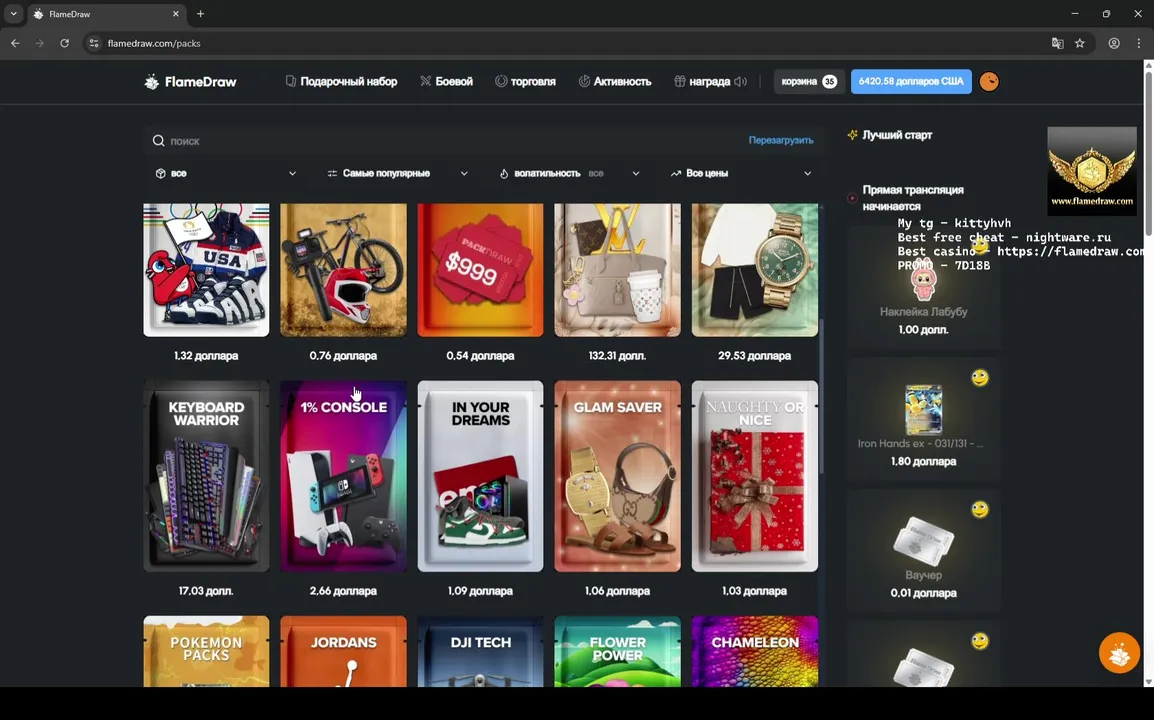Open the Наклейка Лабубу drop card
The height and width of the screenshot is (720, 1154).
[x=924, y=288]
